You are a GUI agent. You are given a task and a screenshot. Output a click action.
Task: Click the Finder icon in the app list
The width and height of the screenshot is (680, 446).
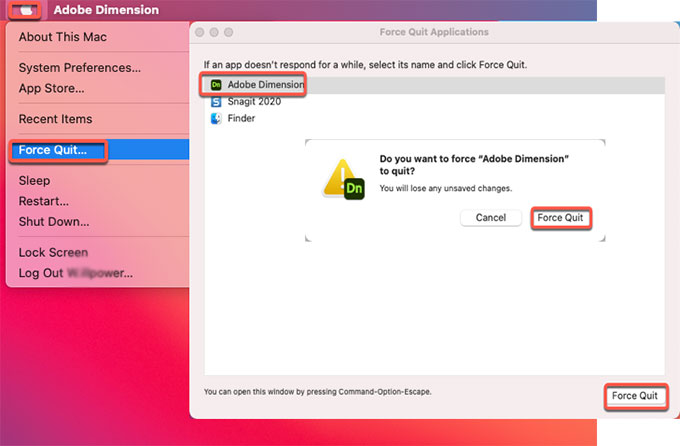coord(216,119)
